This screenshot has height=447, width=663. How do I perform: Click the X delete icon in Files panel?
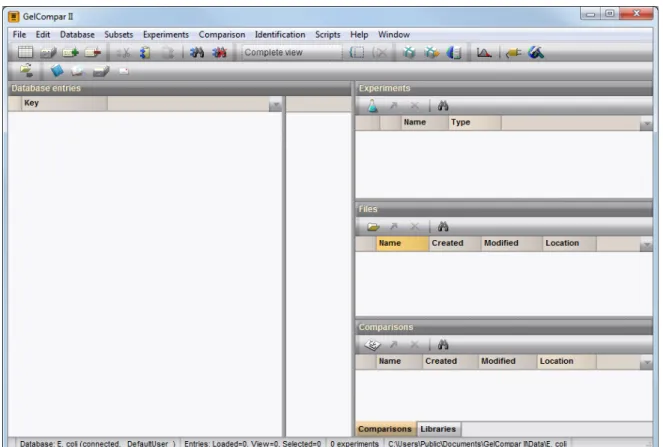pos(415,227)
